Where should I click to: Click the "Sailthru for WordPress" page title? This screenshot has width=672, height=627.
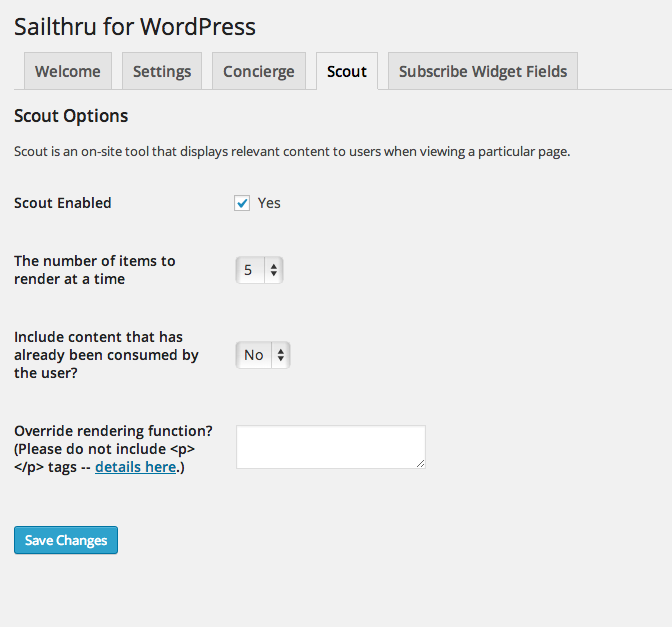pos(135,27)
